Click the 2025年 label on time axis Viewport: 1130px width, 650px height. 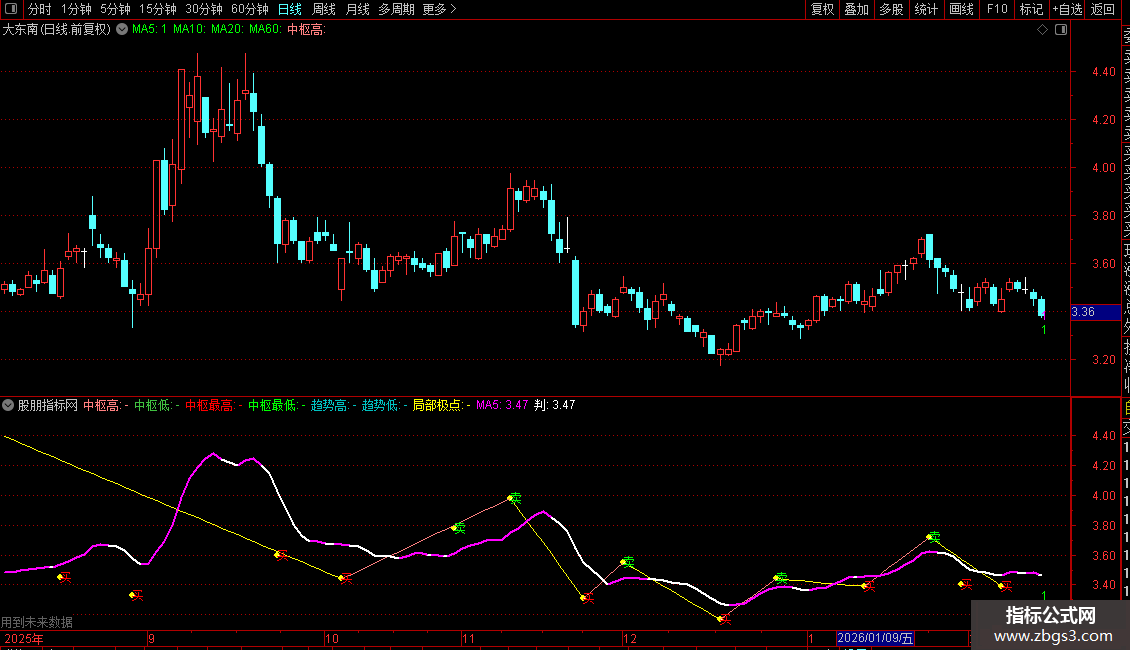(24, 638)
